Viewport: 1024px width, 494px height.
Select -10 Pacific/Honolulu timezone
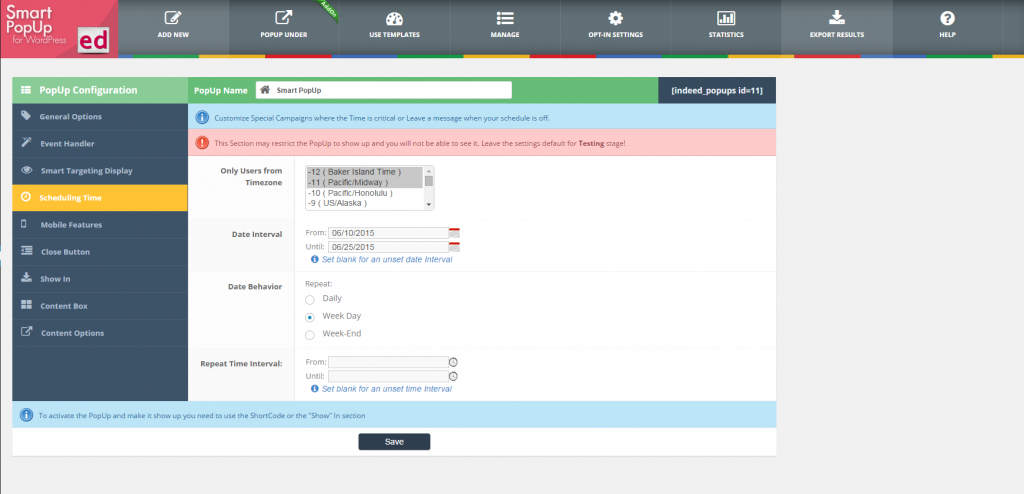(364, 193)
